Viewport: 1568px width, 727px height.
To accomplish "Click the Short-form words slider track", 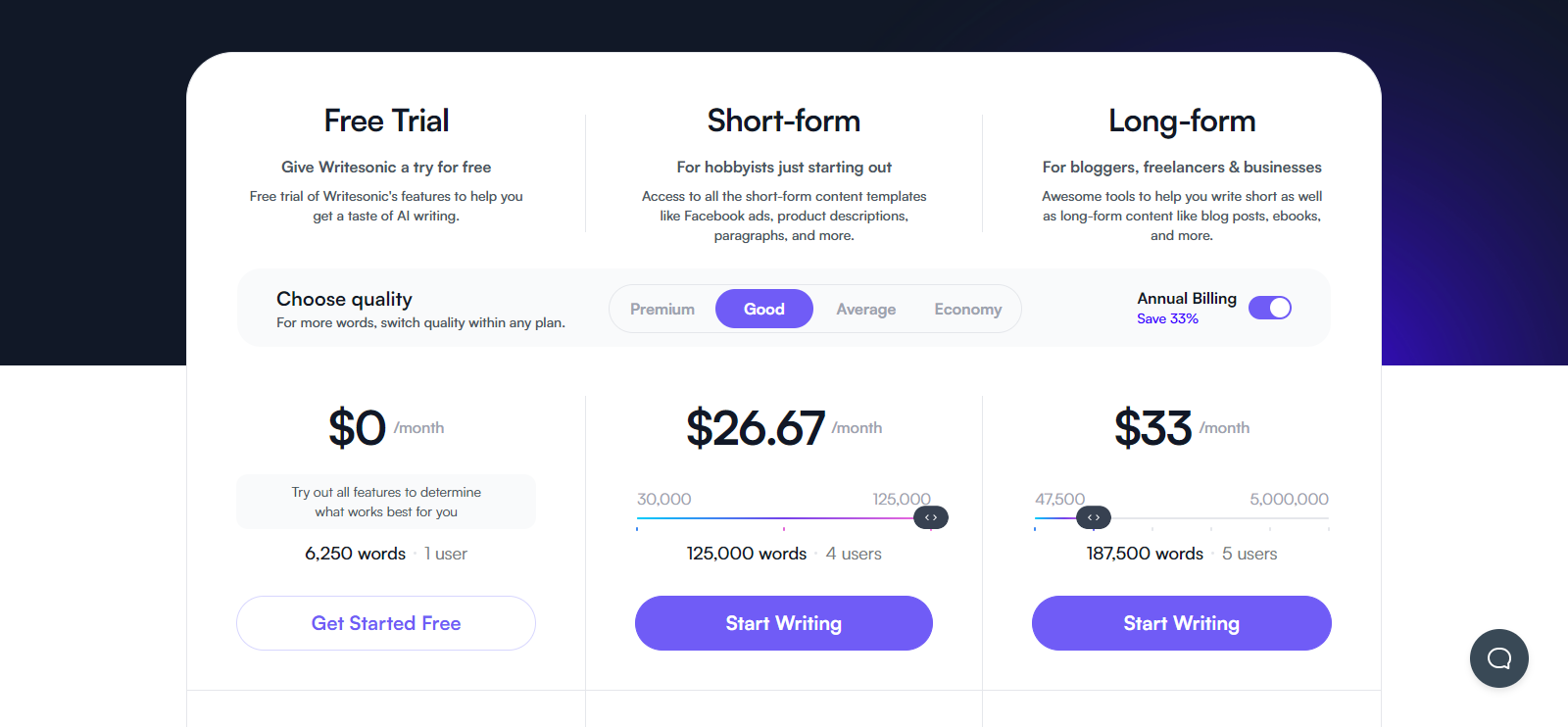I will [x=784, y=517].
